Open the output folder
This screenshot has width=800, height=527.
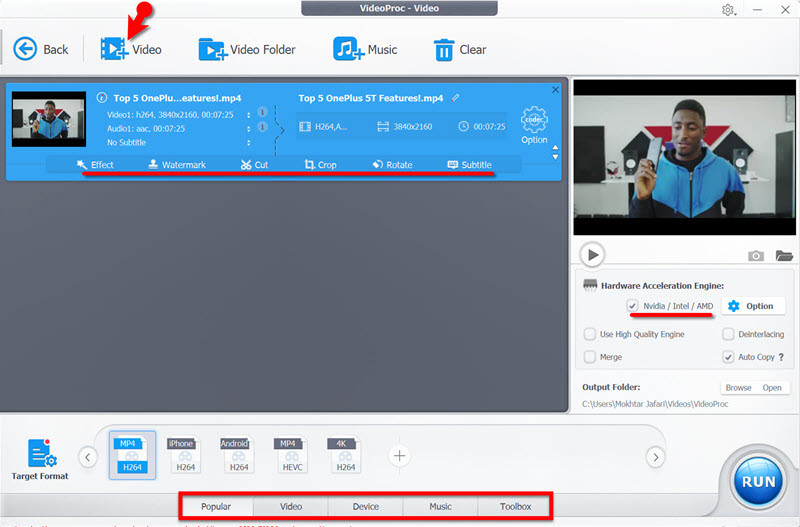(x=772, y=388)
